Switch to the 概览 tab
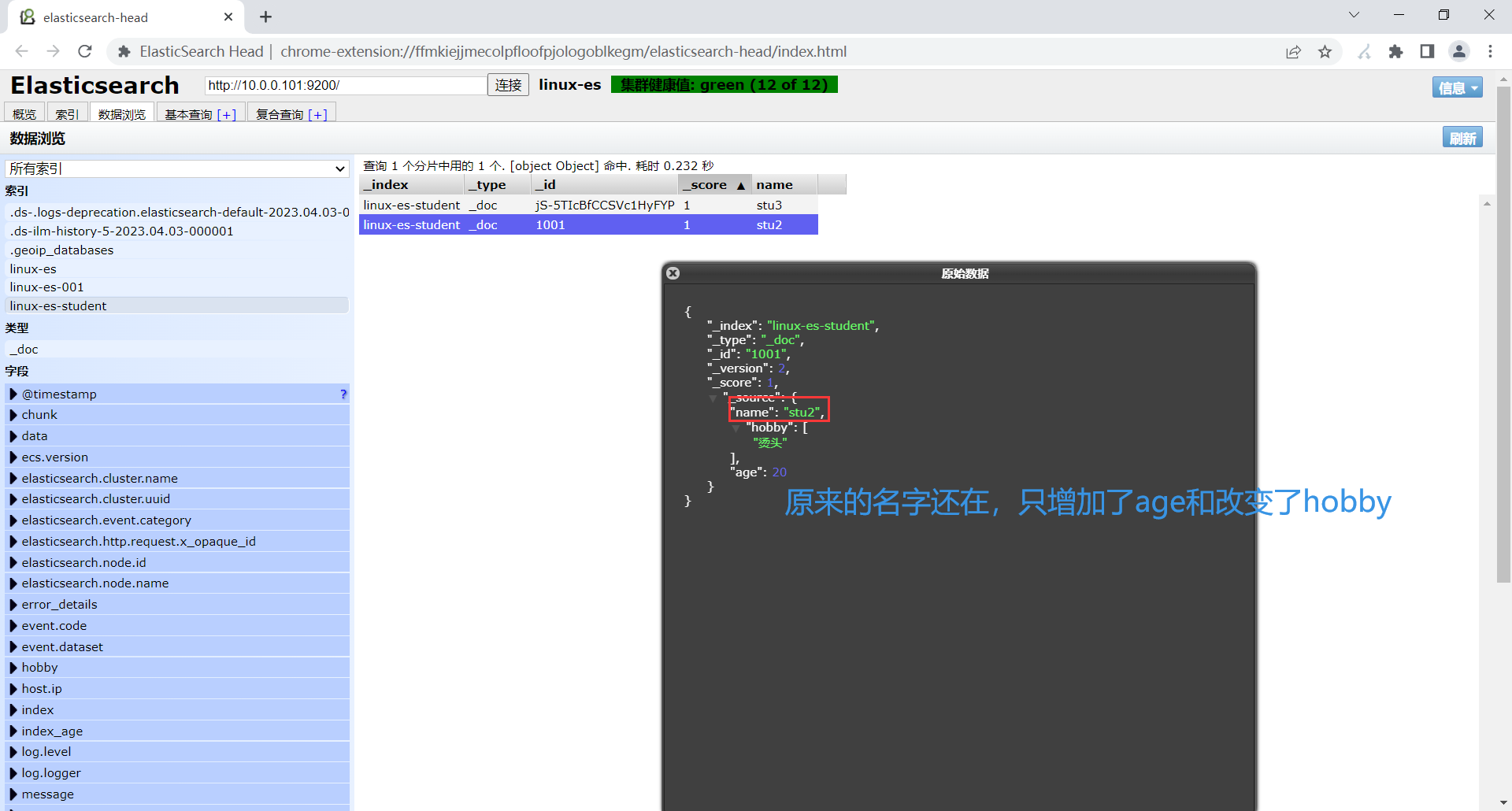Viewport: 1512px width, 811px height. pyautogui.click(x=24, y=113)
